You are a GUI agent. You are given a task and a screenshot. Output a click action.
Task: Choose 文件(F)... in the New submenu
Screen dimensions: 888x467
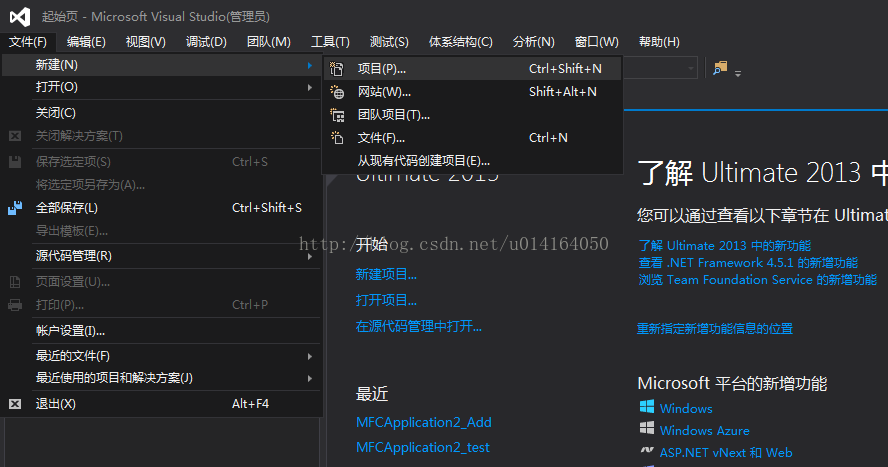pos(473,138)
